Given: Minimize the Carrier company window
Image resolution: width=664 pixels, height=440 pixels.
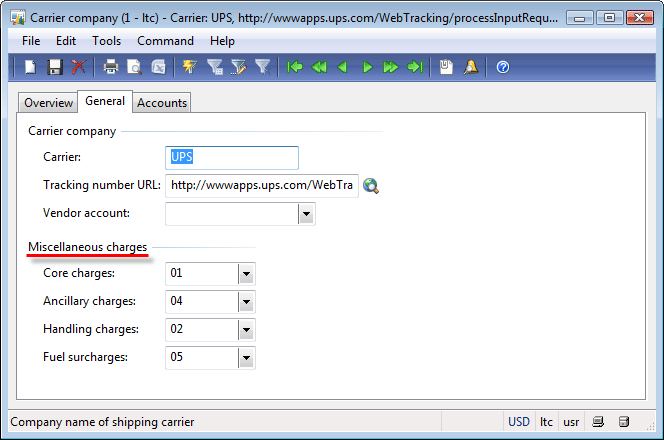Looking at the screenshot, I should (x=579, y=18).
